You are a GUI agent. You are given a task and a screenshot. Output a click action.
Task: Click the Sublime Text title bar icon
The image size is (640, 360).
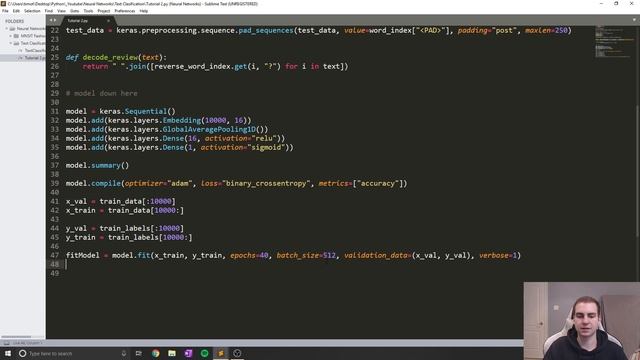coord(3,4)
